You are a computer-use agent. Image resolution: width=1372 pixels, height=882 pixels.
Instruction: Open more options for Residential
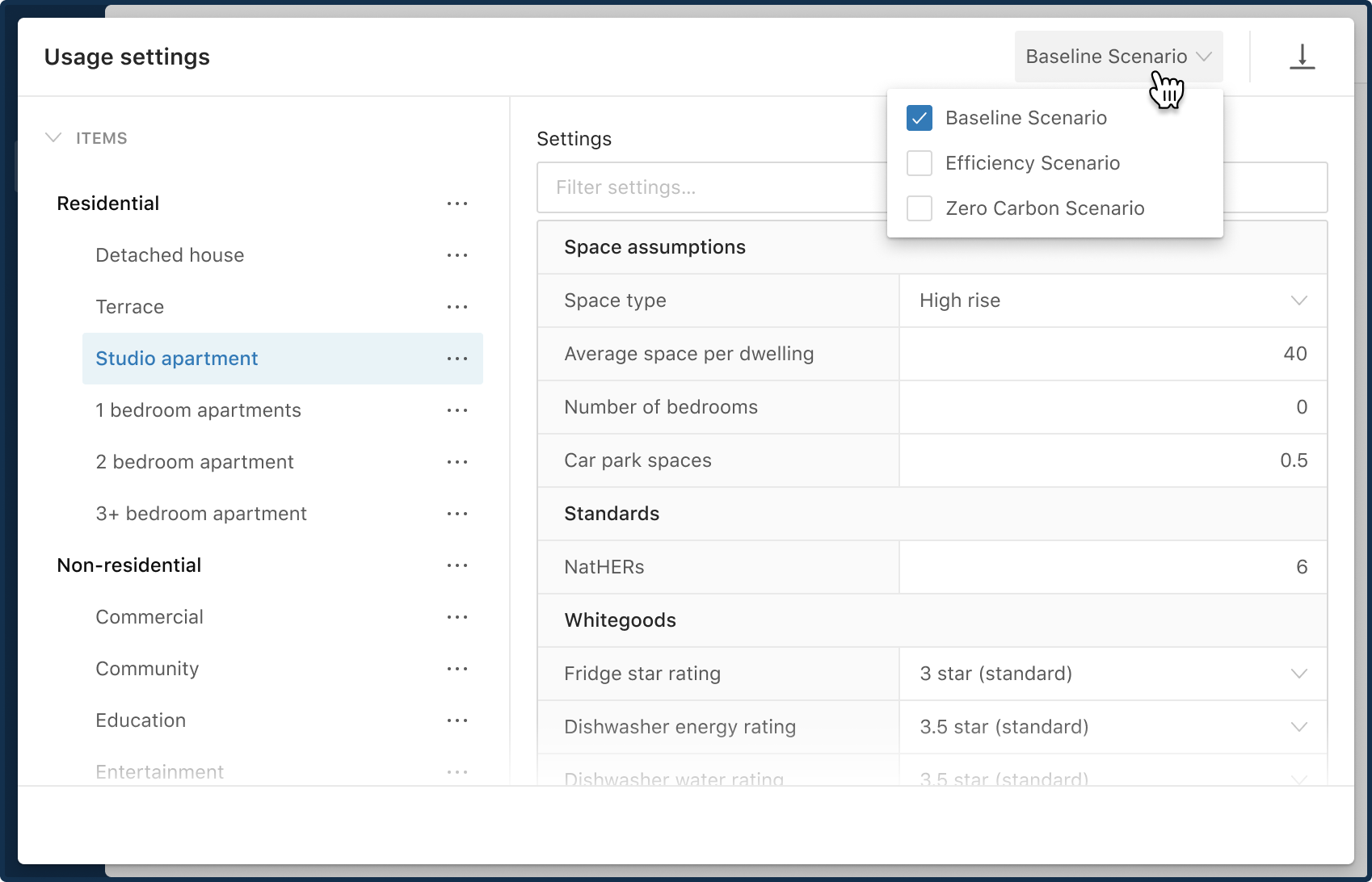457,204
